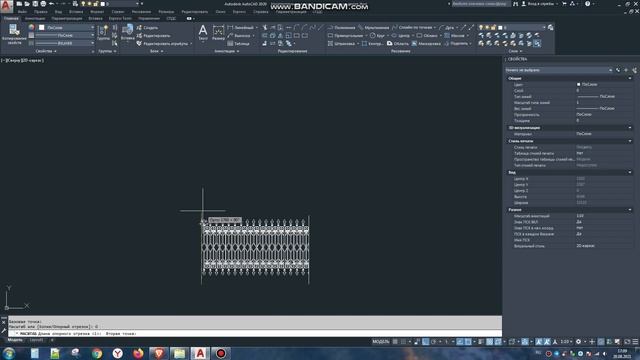Screen dimensions: 640x360
Task: Click the Customization menu icon at status bar end
Action: (x=635, y=342)
